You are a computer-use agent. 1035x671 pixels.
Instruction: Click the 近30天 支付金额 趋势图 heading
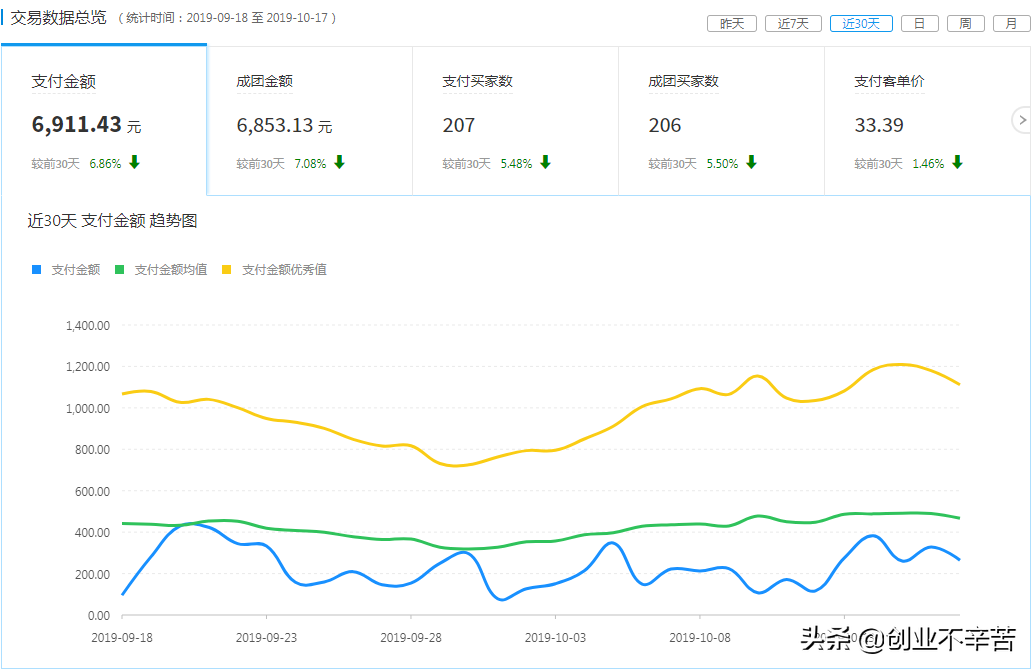[112, 220]
